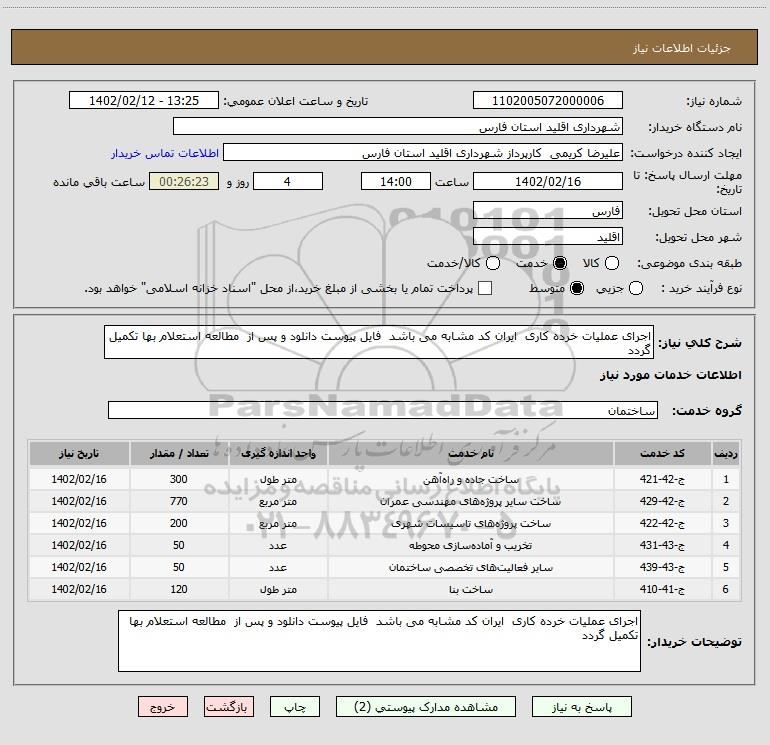This screenshot has height=745, width=770.
Task: Click the شرح کلی نیاز description box
Action: 379,342
